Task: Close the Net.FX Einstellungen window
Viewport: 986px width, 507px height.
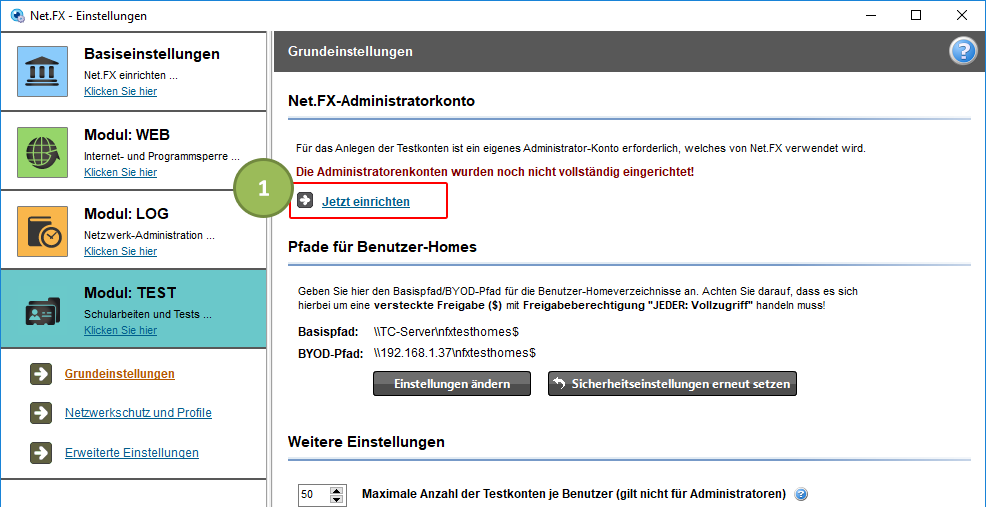Action: point(961,15)
